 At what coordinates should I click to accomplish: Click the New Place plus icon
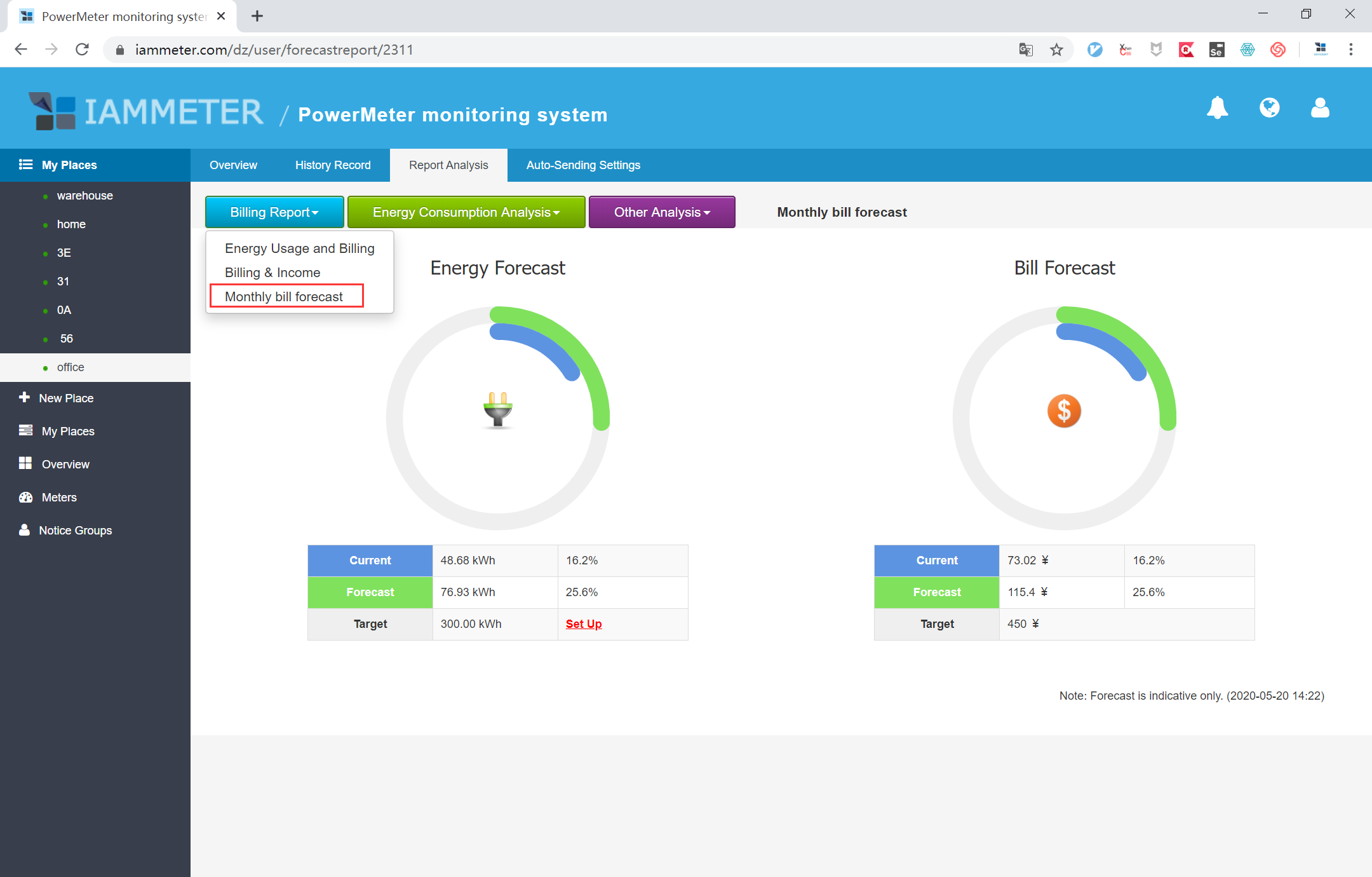pos(25,397)
